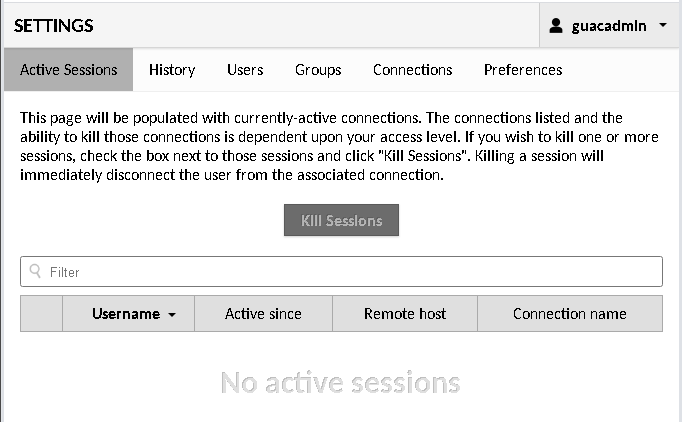Open the guacadmin account menu
The height and width of the screenshot is (422, 682).
[x=609, y=25]
